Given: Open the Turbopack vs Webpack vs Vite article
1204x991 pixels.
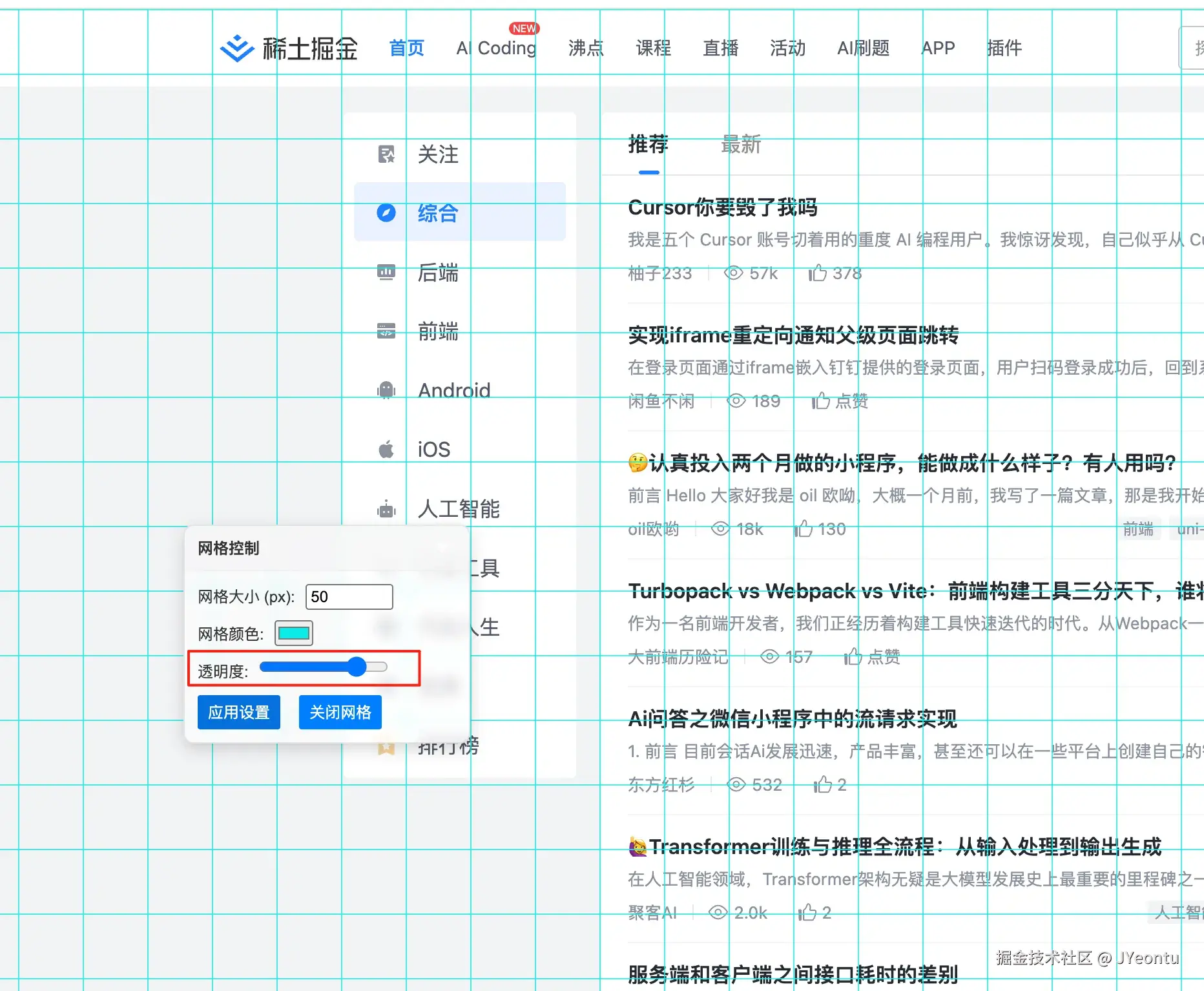Looking at the screenshot, I should click(x=916, y=590).
